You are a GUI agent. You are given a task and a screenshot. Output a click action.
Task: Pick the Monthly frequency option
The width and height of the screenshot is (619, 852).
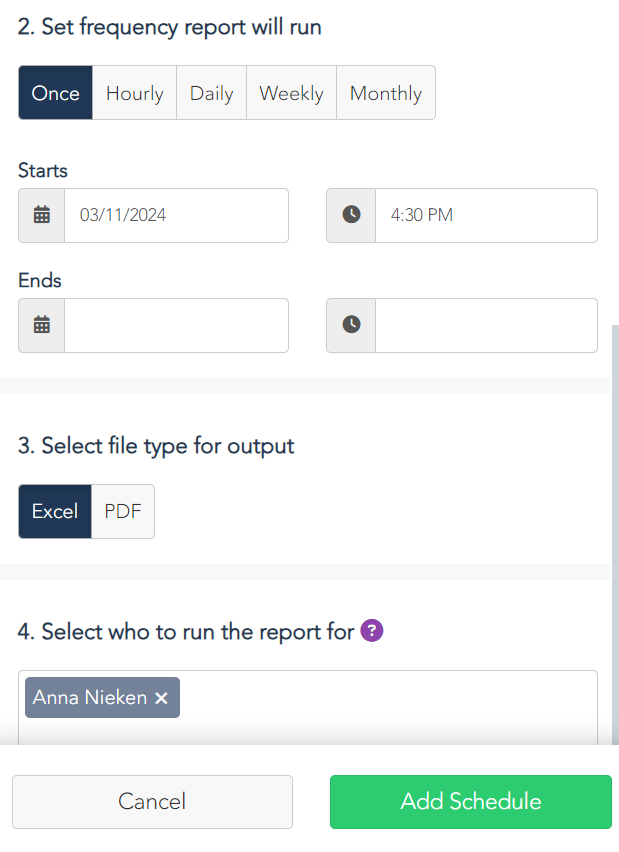[x=385, y=93]
